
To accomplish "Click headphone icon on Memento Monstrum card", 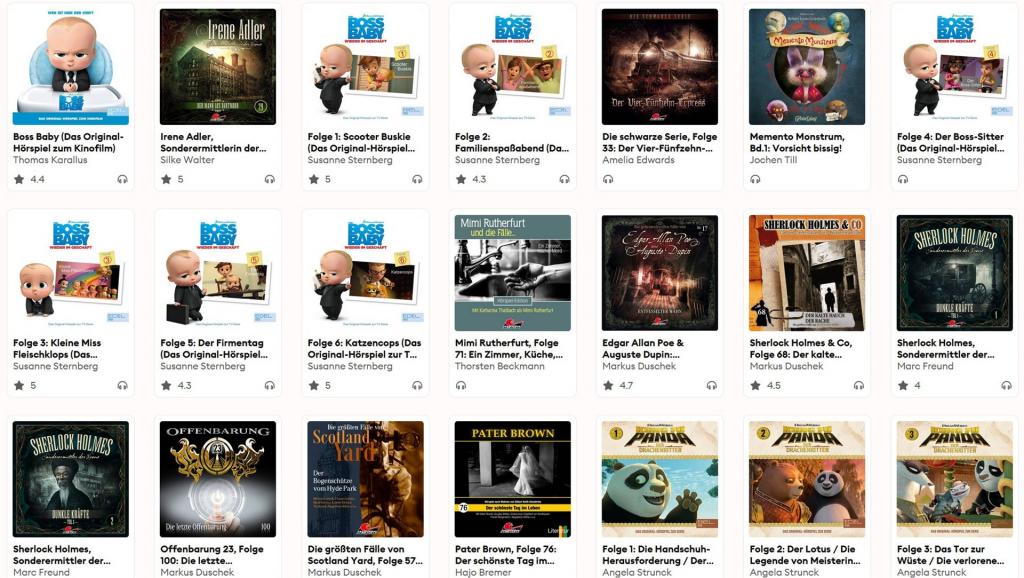I will tap(755, 179).
